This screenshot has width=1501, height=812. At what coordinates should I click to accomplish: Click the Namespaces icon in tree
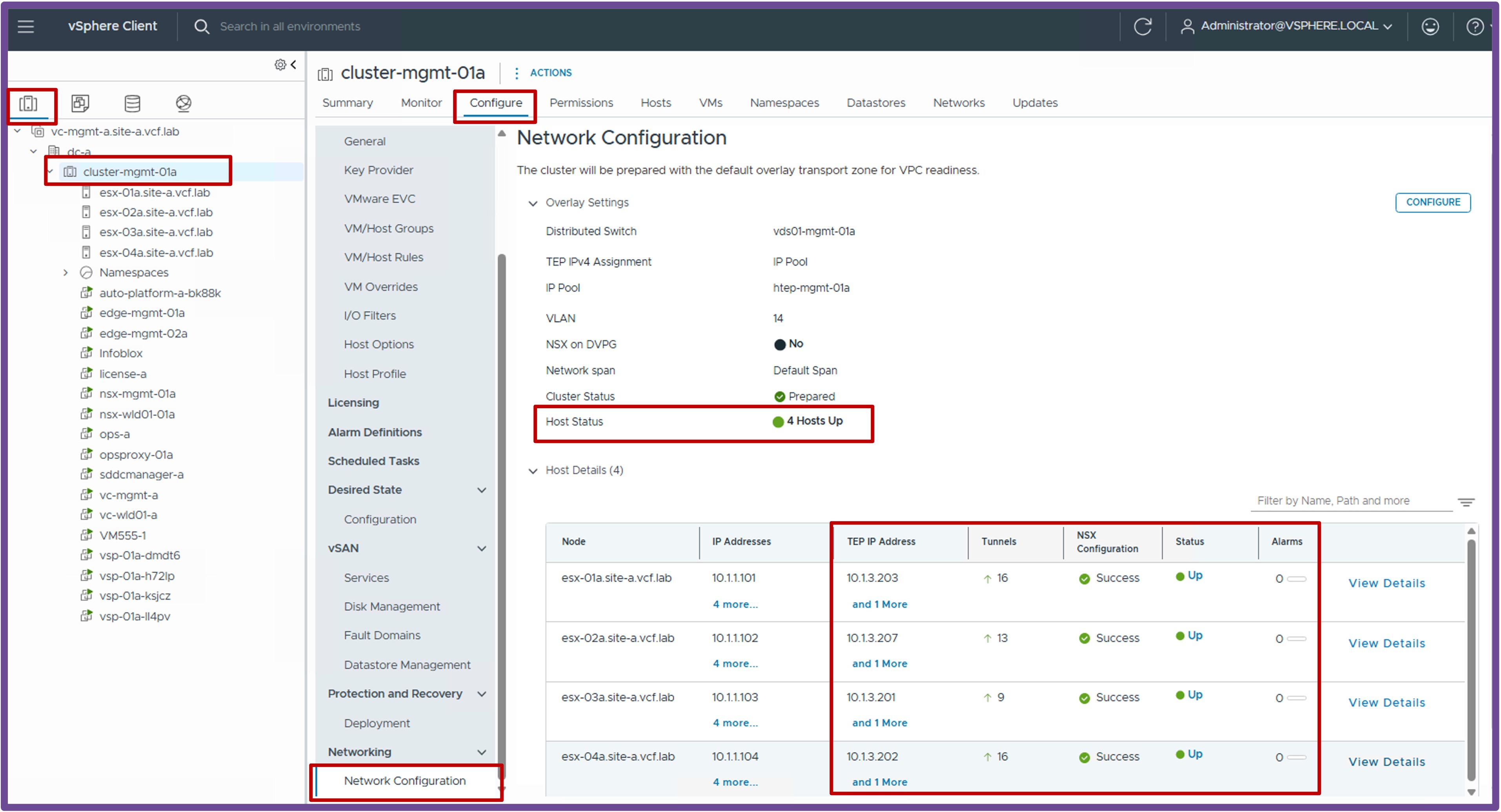pyautogui.click(x=86, y=272)
